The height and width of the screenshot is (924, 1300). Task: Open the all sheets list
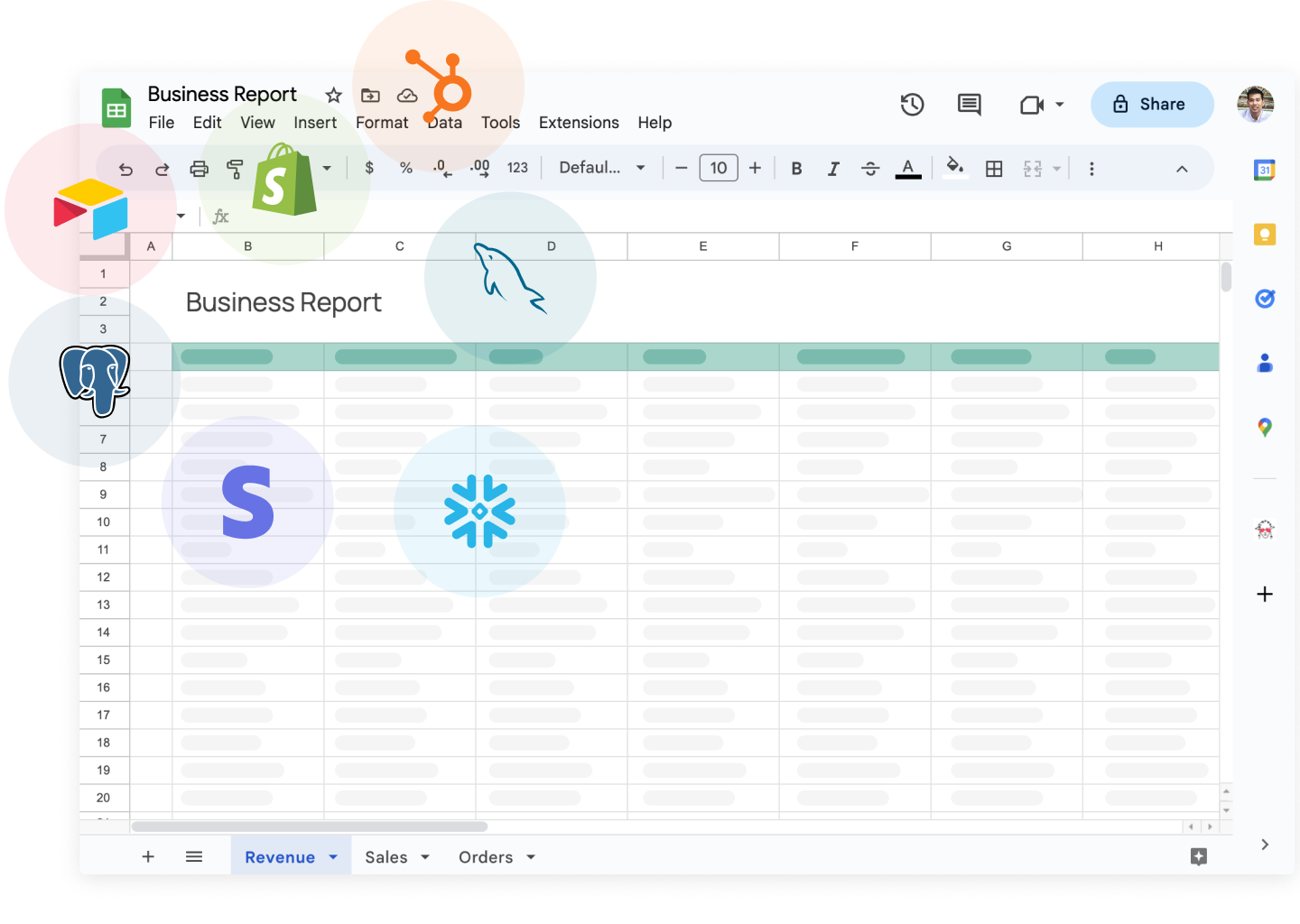(194, 856)
